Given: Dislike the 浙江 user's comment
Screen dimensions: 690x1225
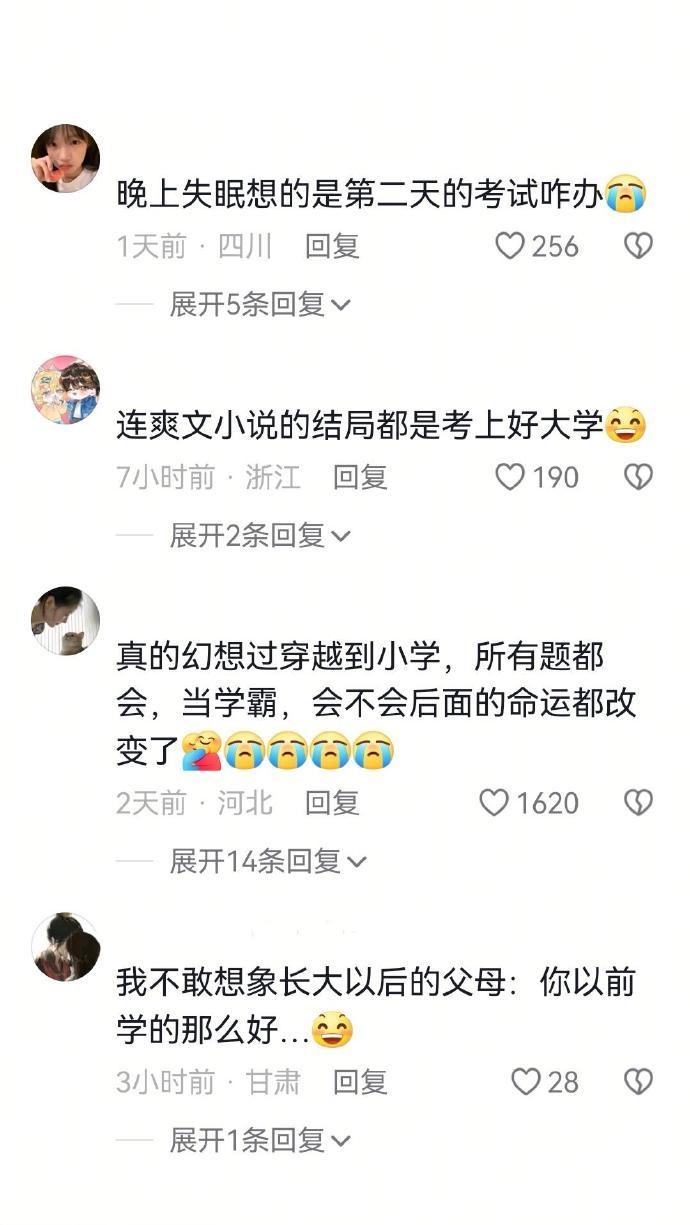Looking at the screenshot, I should pos(638,478).
